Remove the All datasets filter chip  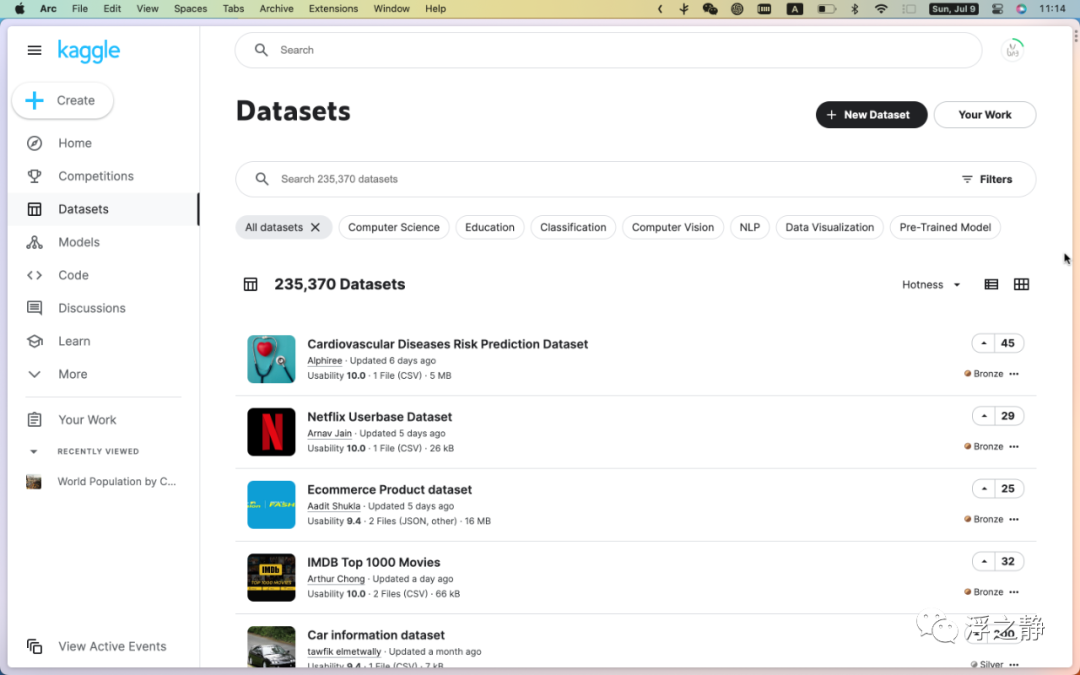point(315,227)
